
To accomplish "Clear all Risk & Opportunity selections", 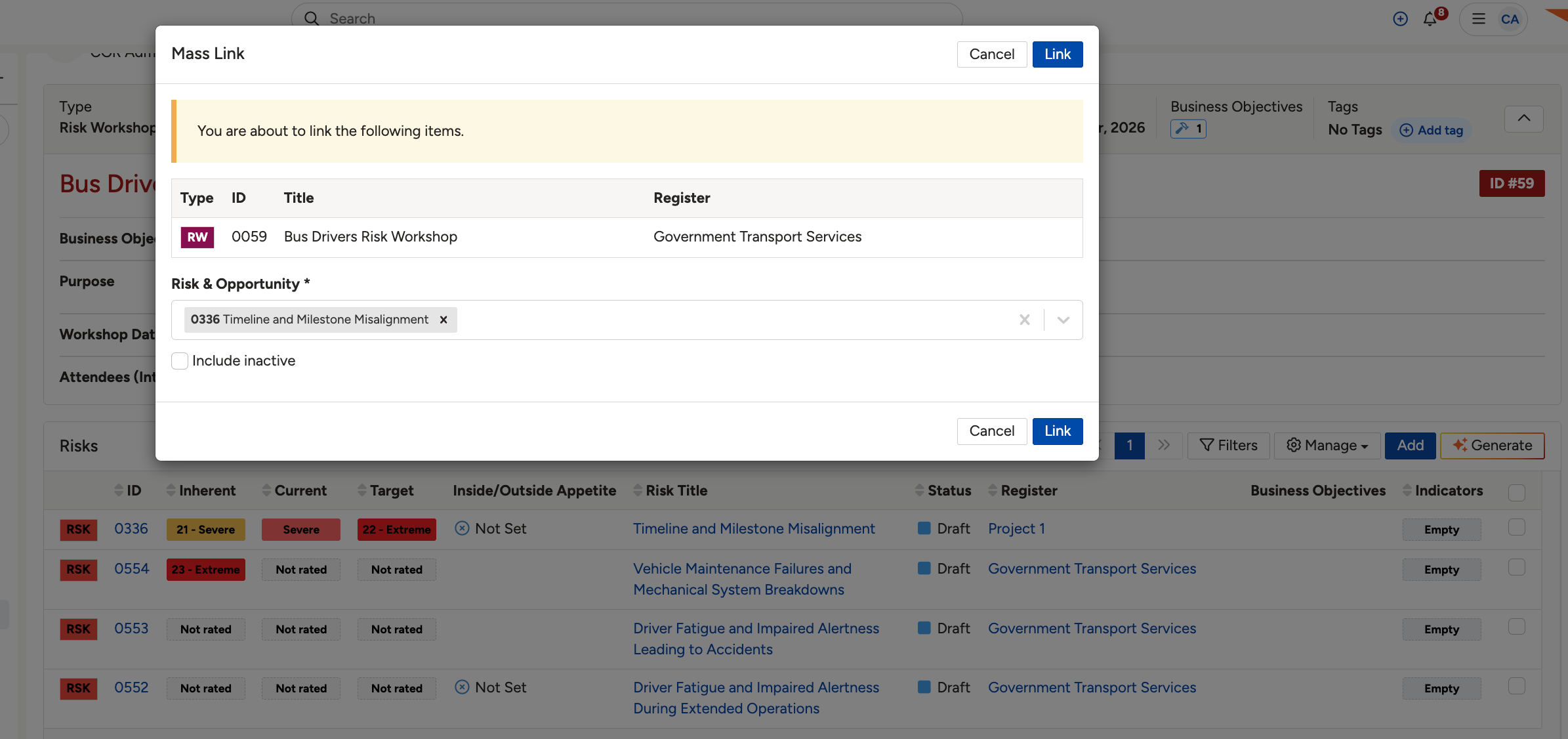I will click(1025, 320).
